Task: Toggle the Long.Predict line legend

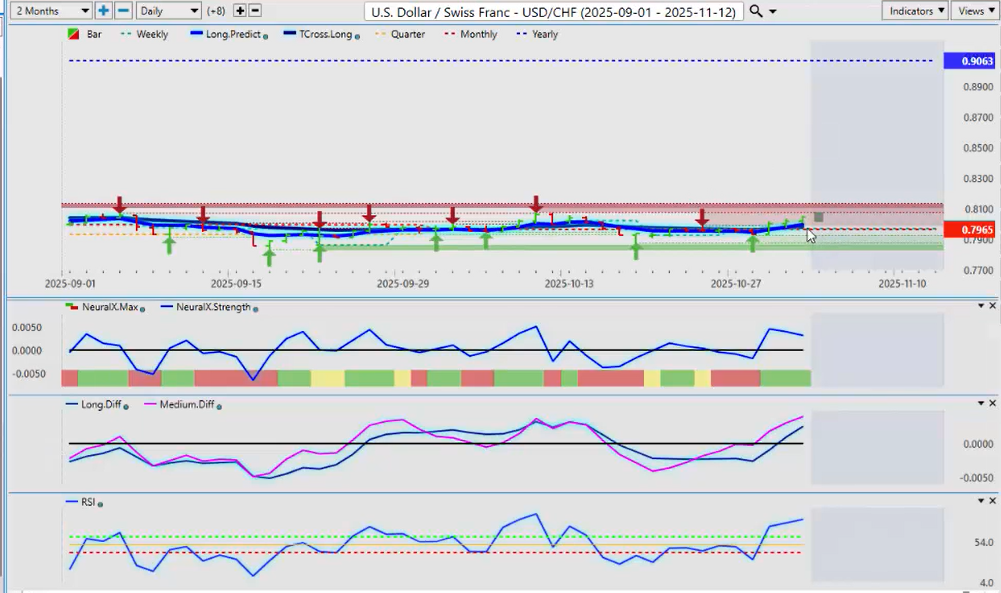Action: (x=232, y=34)
